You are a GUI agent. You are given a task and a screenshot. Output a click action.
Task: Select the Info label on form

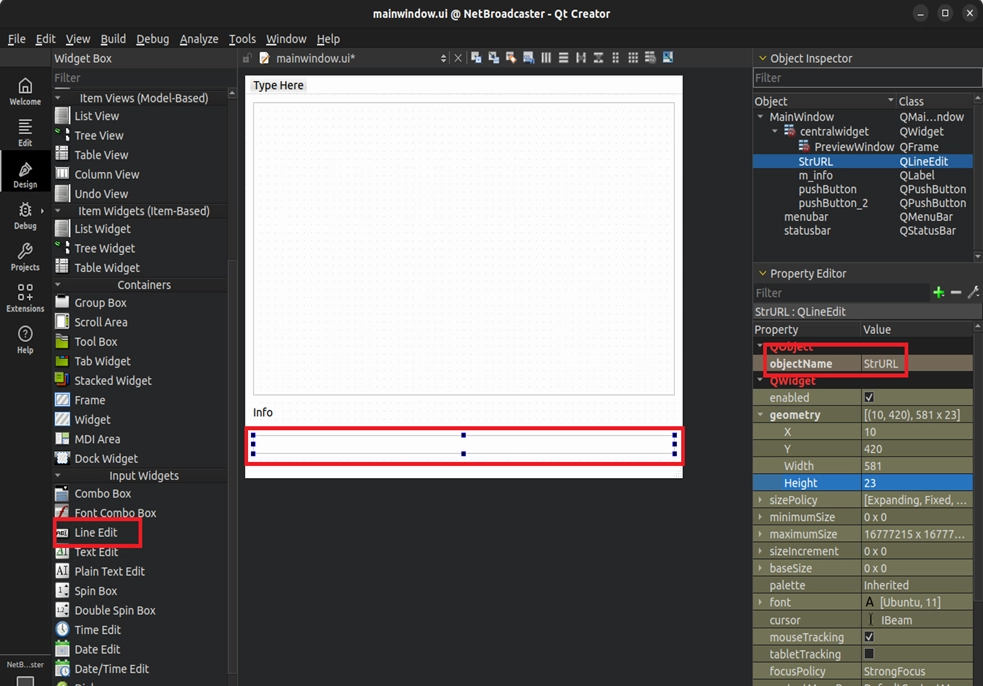[263, 412]
